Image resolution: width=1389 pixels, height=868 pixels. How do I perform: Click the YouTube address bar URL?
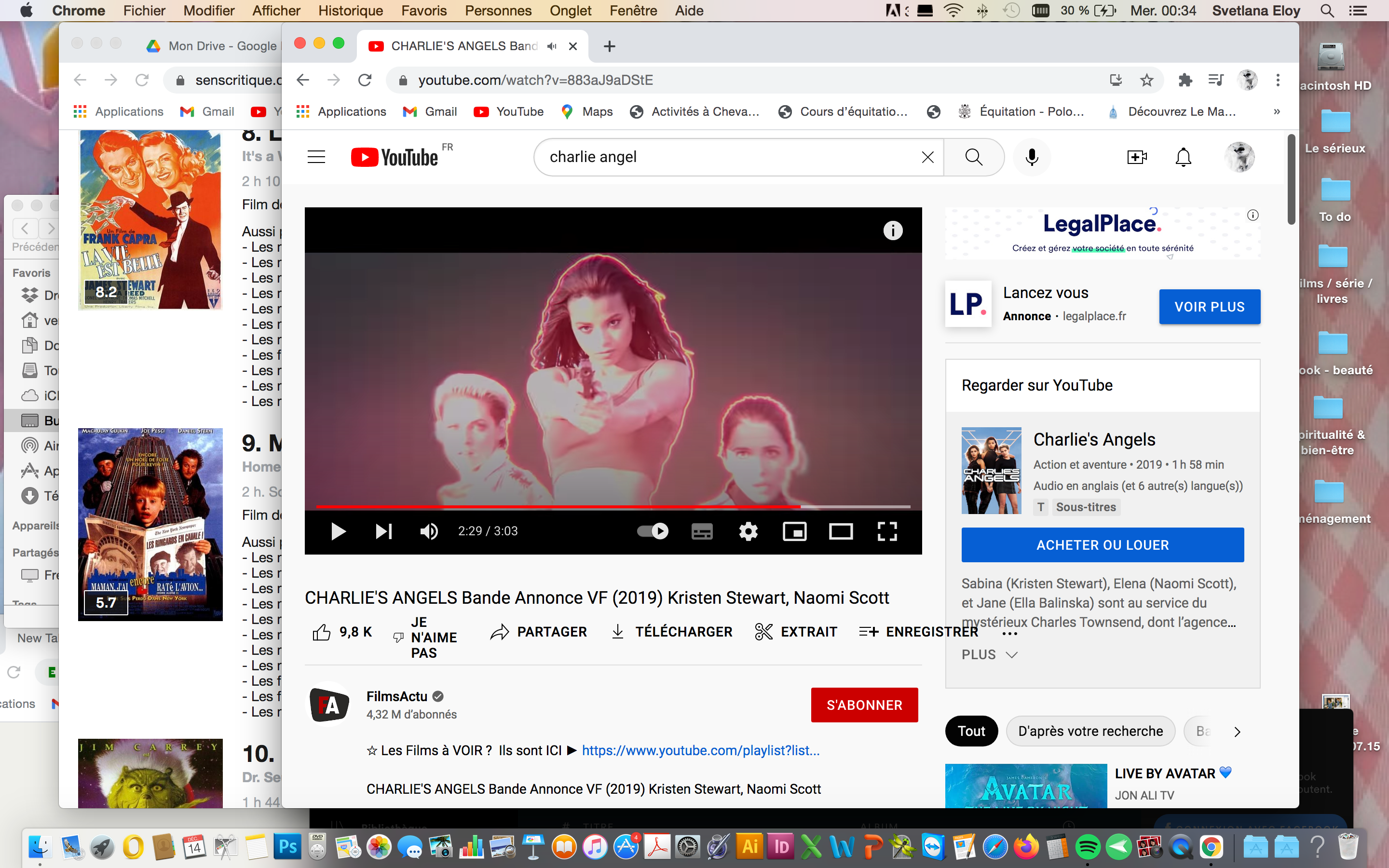click(x=535, y=80)
